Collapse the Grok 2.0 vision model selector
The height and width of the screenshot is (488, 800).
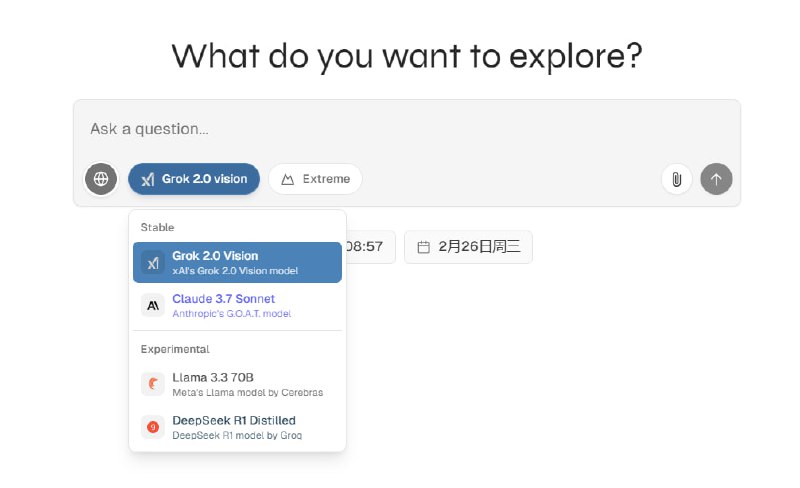(x=194, y=179)
